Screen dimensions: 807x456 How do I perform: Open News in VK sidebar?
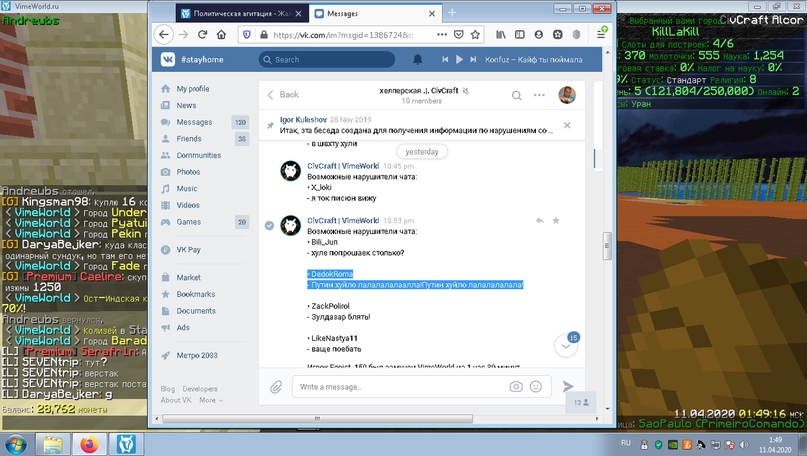click(186, 105)
